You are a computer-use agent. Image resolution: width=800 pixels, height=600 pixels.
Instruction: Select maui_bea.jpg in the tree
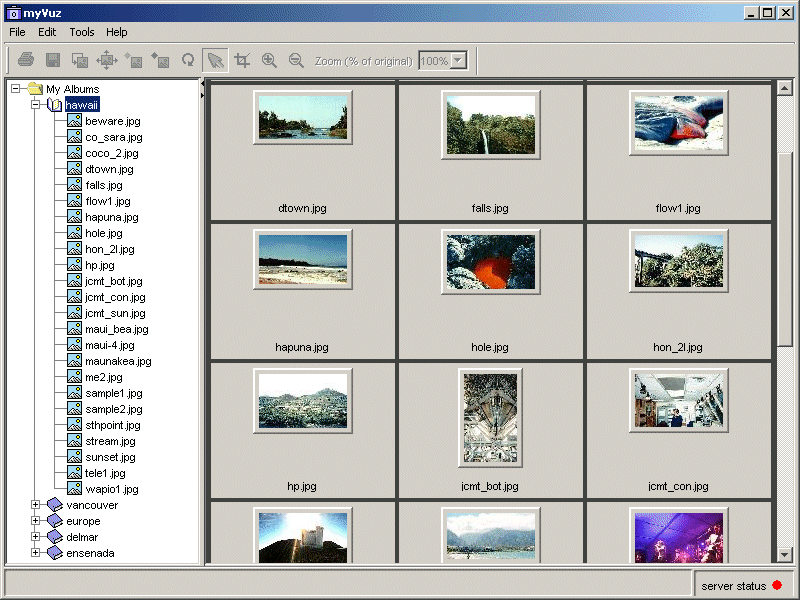[117, 329]
